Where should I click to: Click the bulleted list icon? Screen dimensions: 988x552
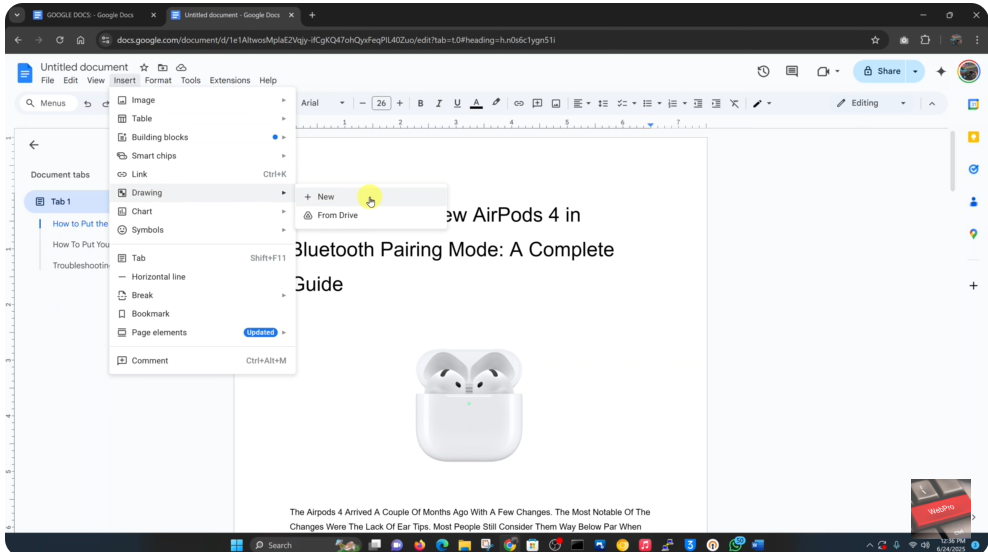point(647,103)
